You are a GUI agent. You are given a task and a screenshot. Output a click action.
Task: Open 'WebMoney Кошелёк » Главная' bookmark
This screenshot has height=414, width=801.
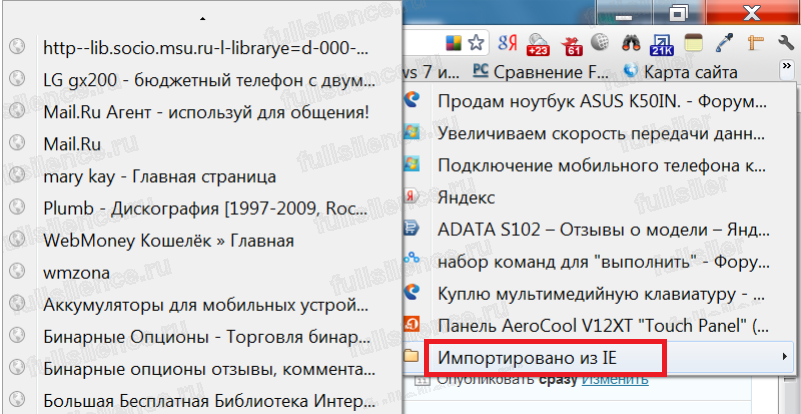[x=168, y=240]
